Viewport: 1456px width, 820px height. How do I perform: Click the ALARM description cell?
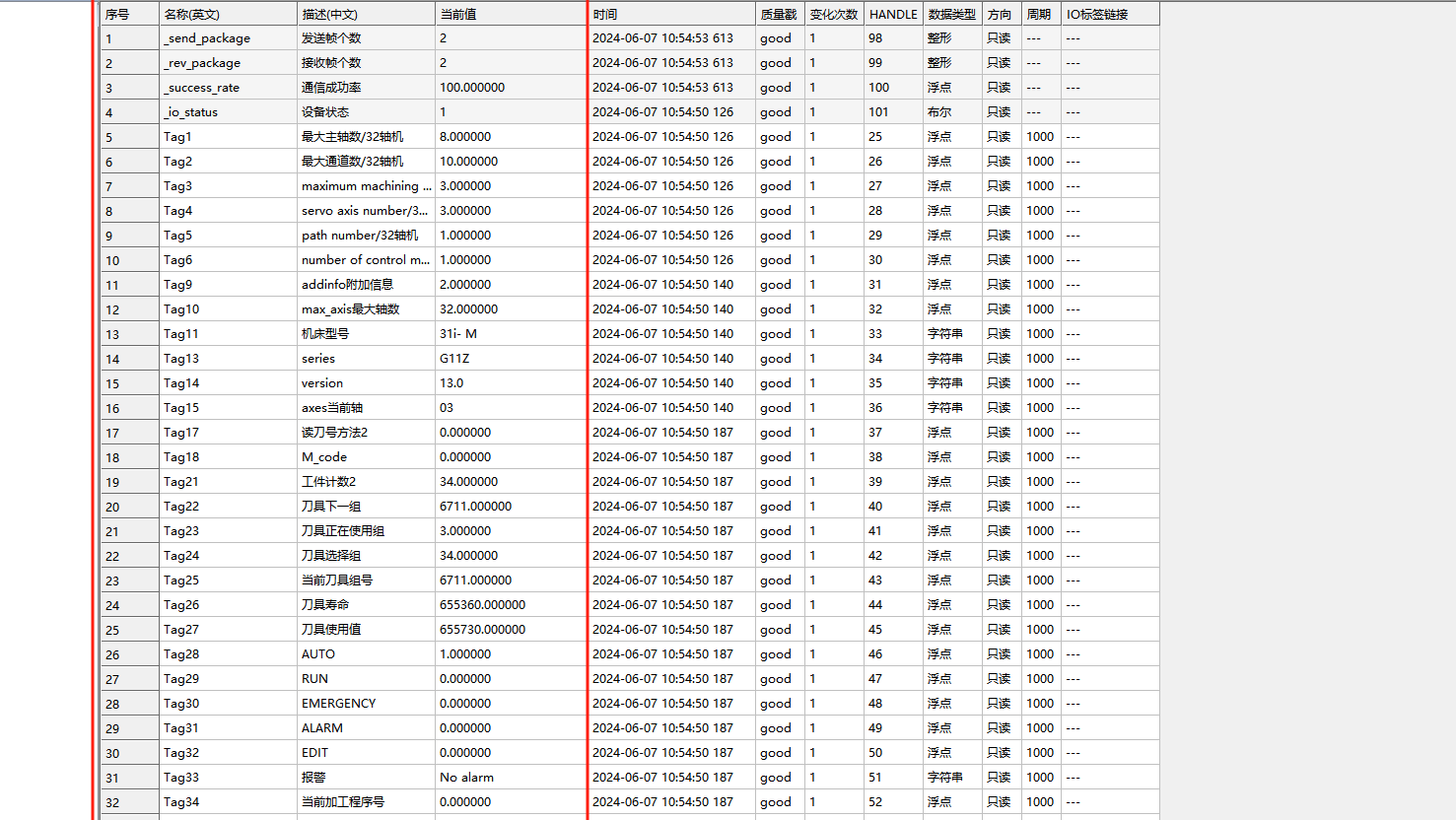366,727
